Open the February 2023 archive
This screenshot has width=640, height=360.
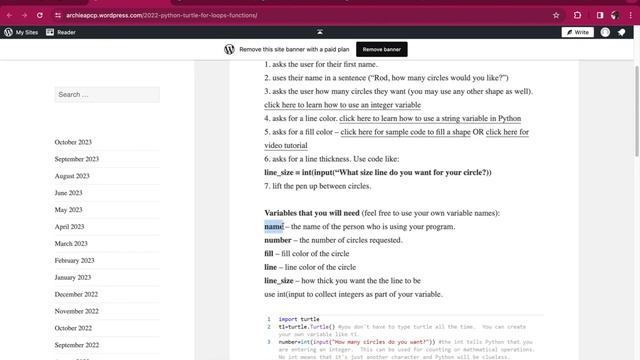coord(74,260)
